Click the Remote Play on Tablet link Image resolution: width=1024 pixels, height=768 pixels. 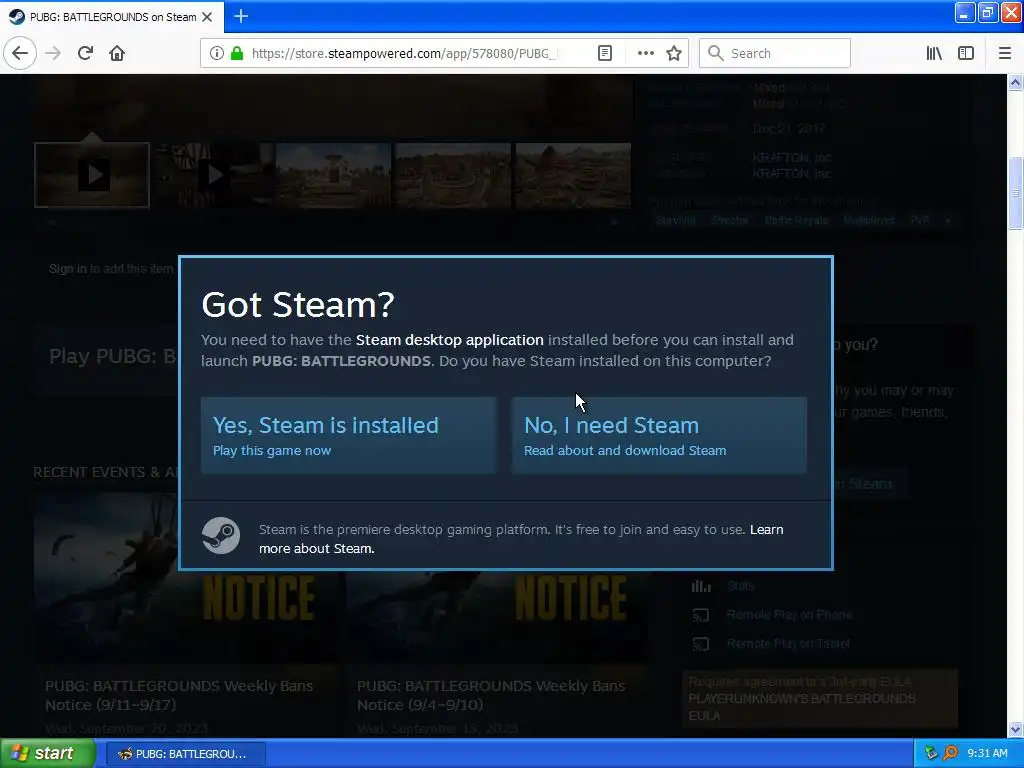788,644
